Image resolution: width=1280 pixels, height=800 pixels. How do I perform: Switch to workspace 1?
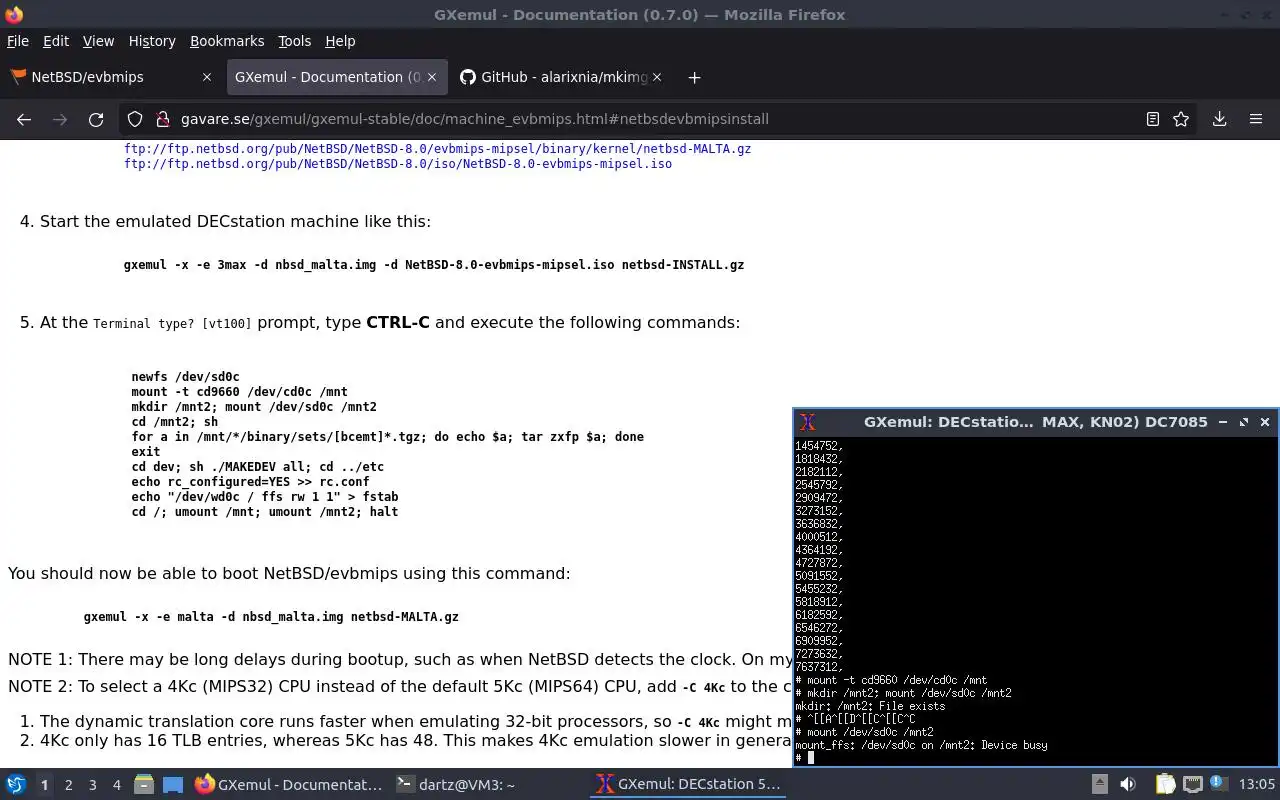tap(44, 785)
